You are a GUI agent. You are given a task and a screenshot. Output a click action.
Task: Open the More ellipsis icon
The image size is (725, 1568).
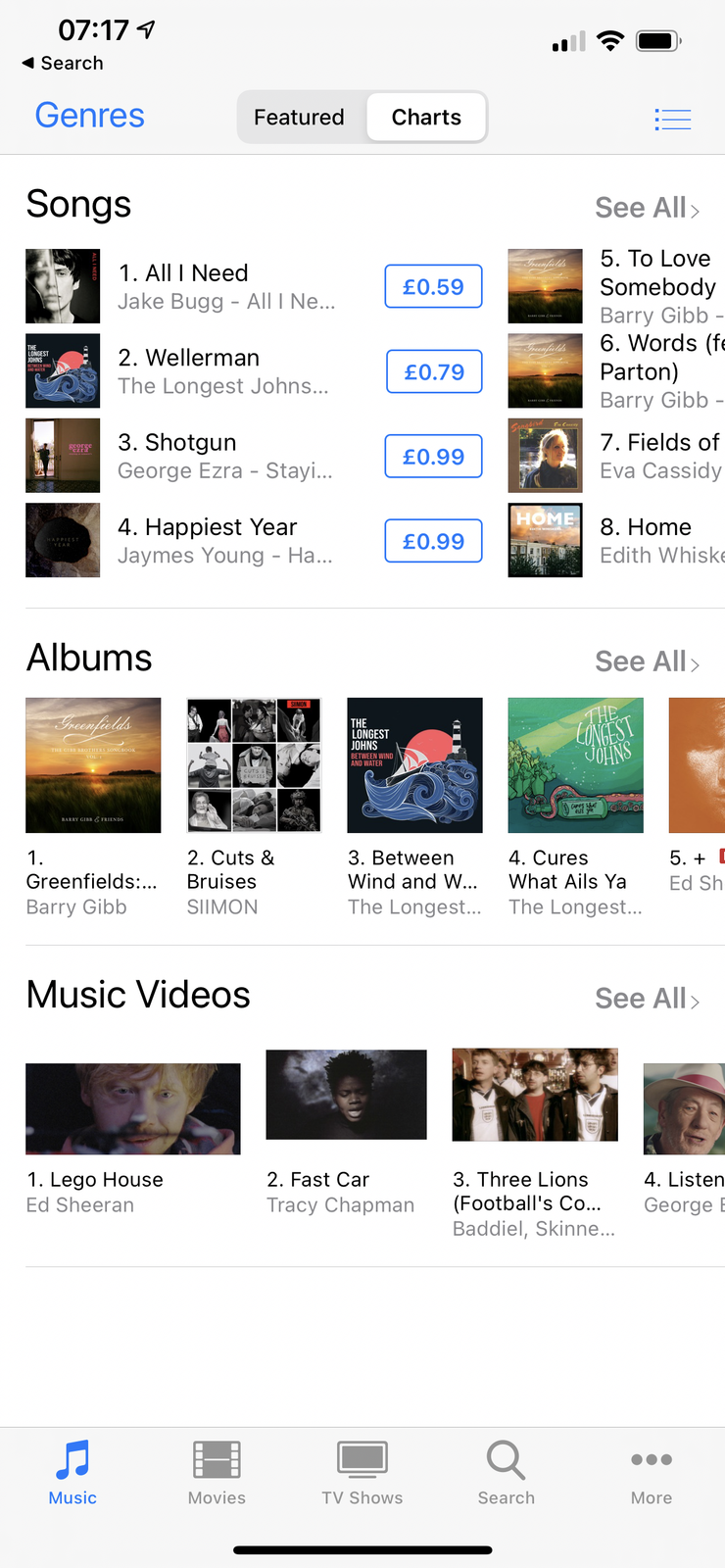pos(652,1460)
